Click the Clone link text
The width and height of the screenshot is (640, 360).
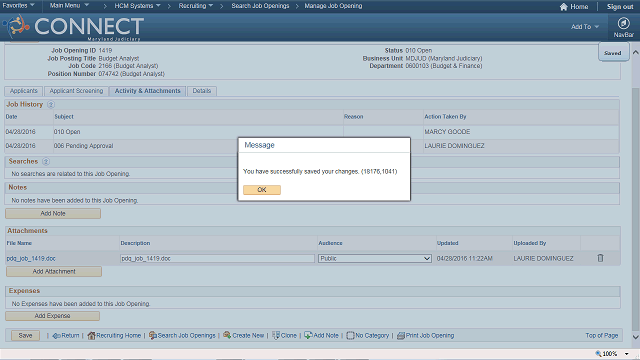(x=289, y=336)
